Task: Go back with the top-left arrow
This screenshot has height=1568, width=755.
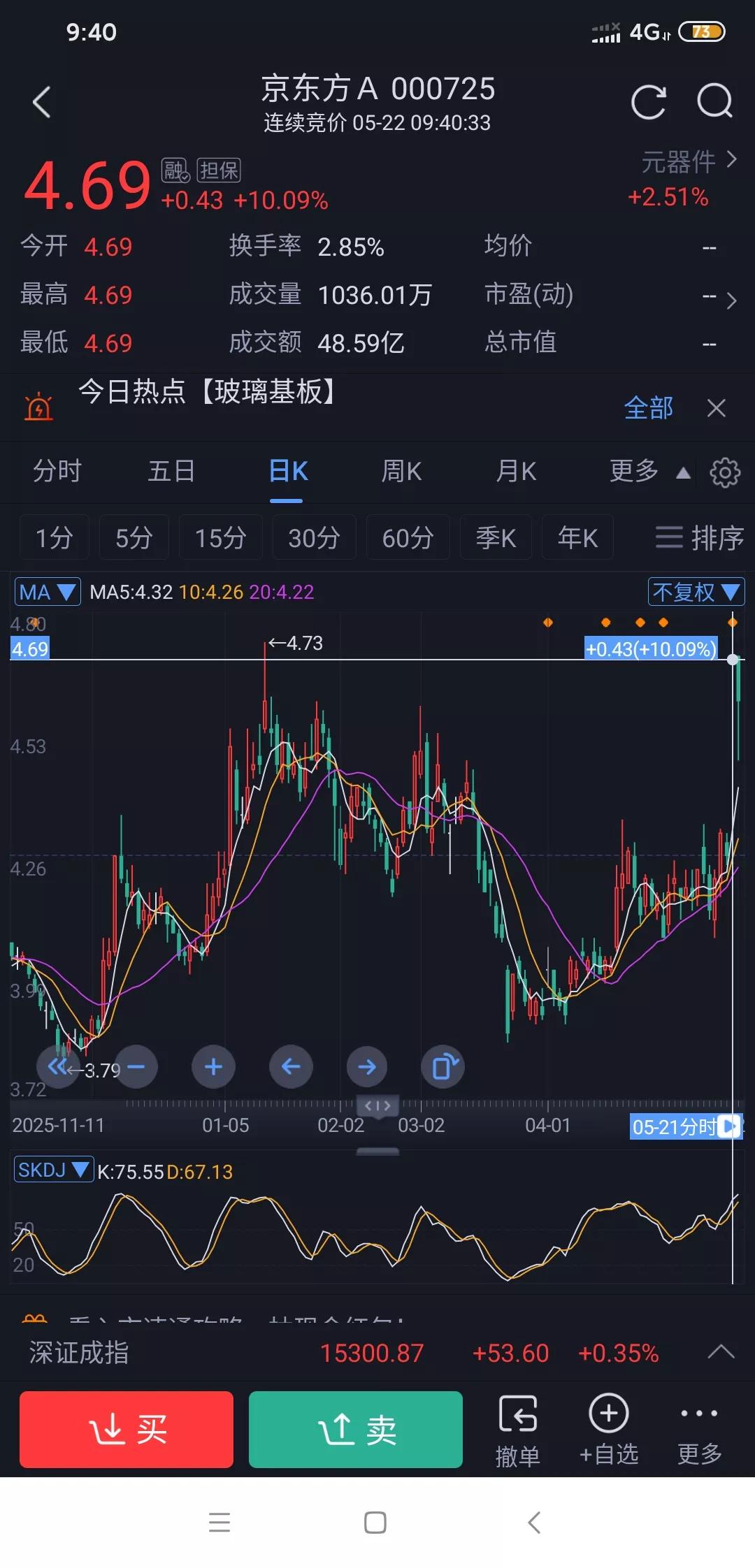Action: [42, 102]
